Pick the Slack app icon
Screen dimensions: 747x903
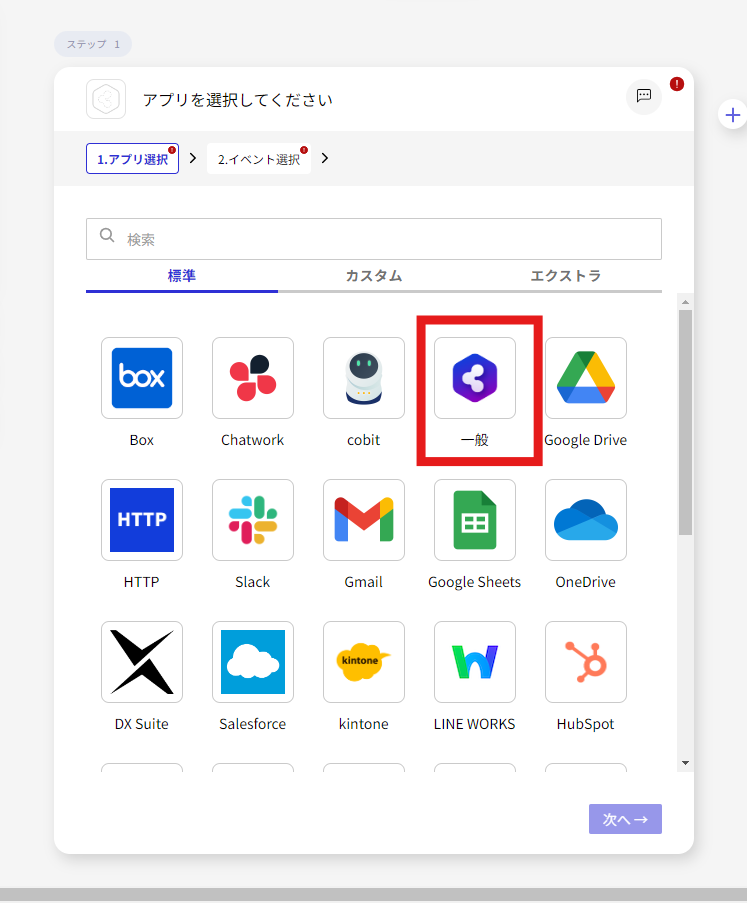(253, 520)
